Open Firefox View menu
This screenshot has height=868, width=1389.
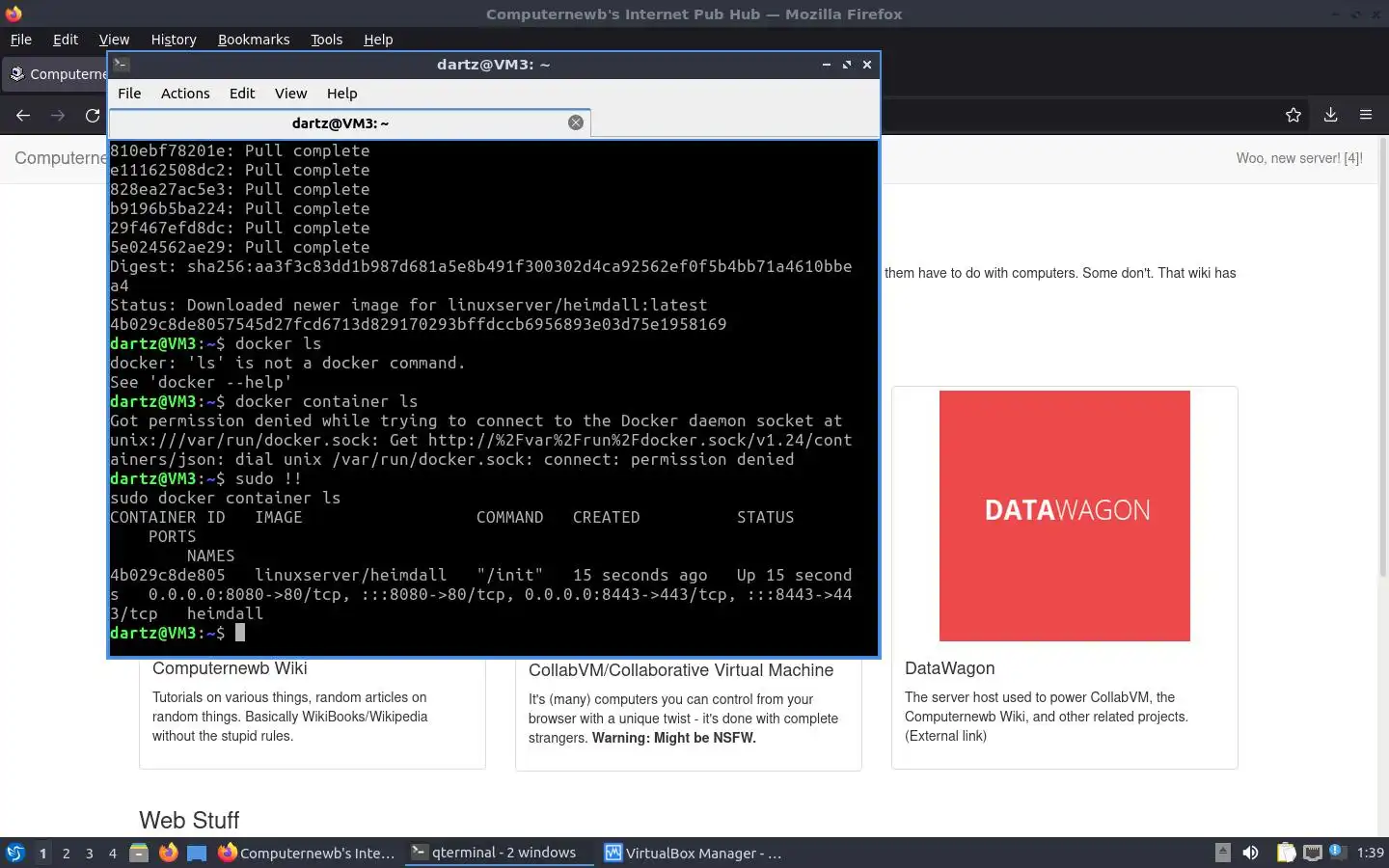coord(114,40)
